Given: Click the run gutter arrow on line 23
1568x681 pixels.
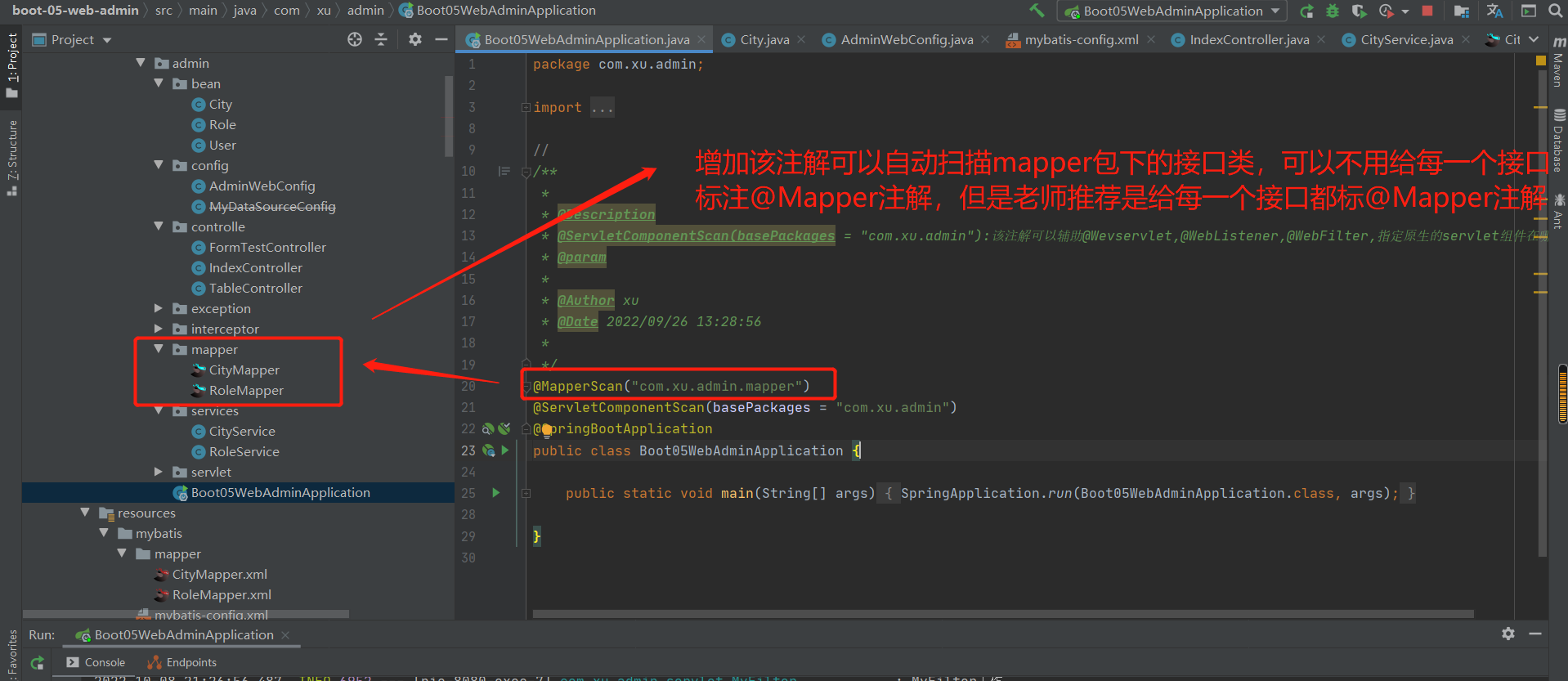Looking at the screenshot, I should pyautogui.click(x=505, y=450).
